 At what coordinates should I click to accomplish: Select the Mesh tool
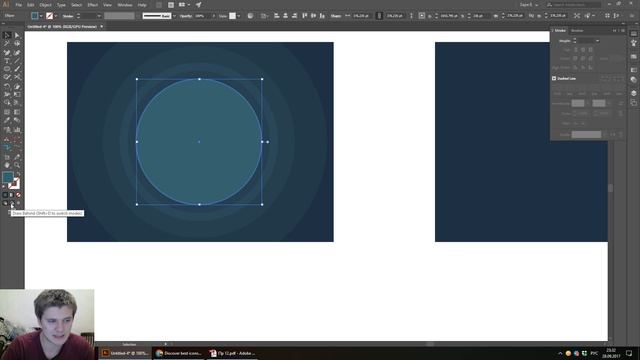(7, 112)
